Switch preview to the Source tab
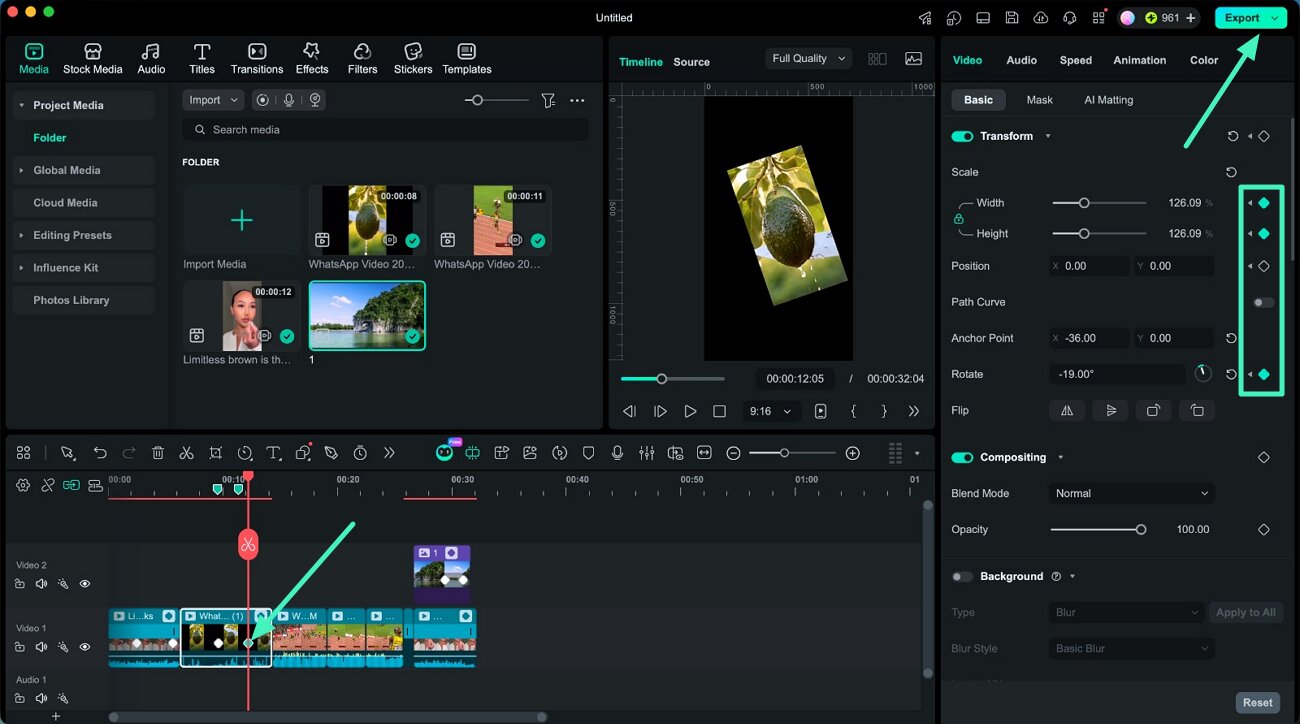The image size is (1300, 724). tap(691, 62)
